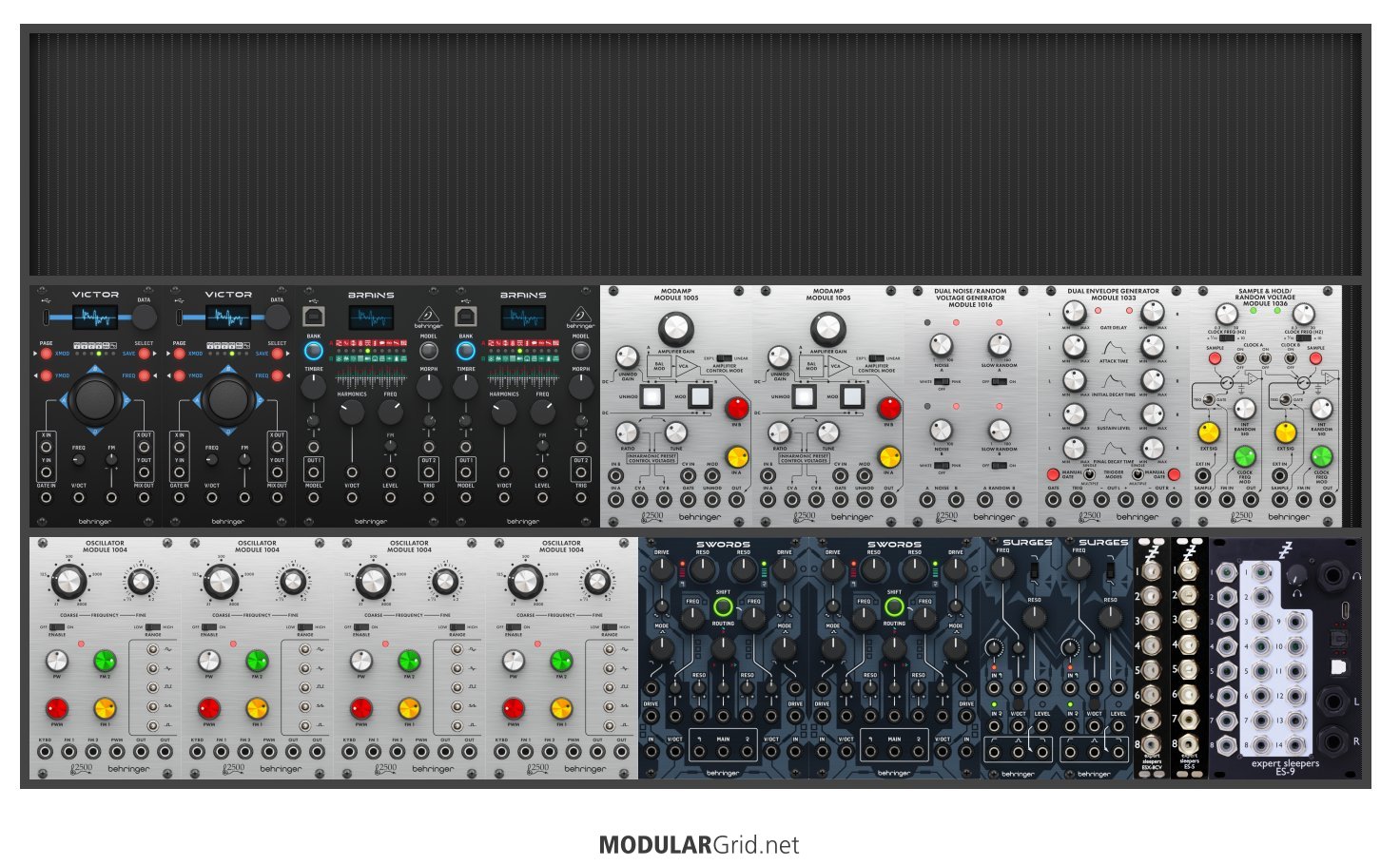Screen dimensions: 1400x865
Task: Click the PWM jack on the rightmost Oscillator 1004
Action: [x=574, y=752]
